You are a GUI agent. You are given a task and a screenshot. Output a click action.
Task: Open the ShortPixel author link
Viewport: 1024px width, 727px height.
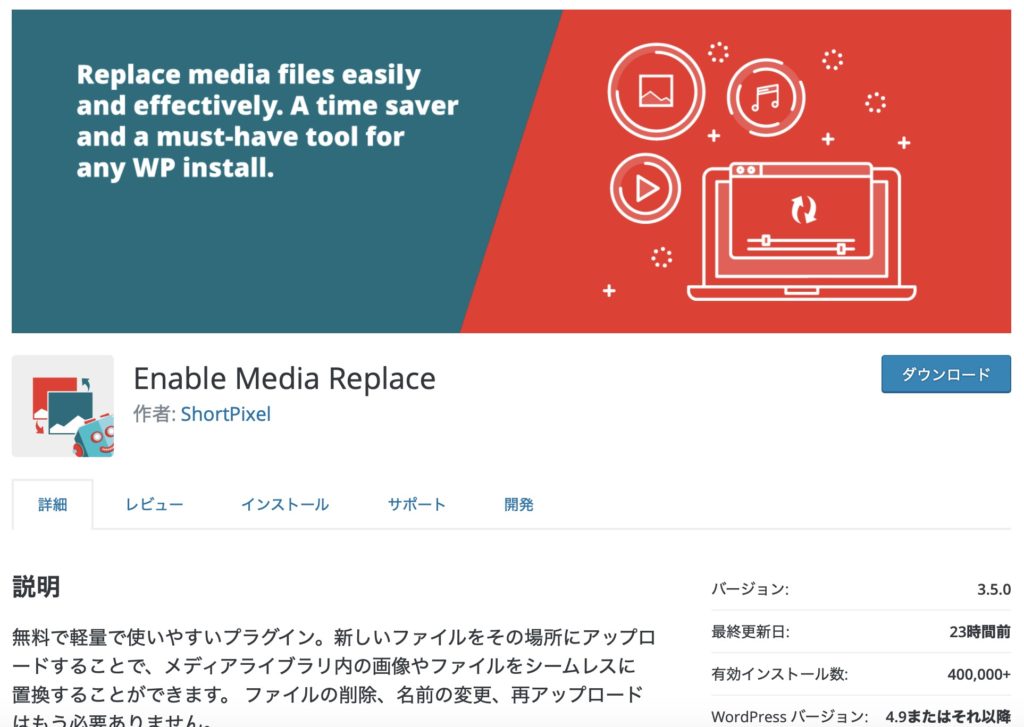pos(225,414)
